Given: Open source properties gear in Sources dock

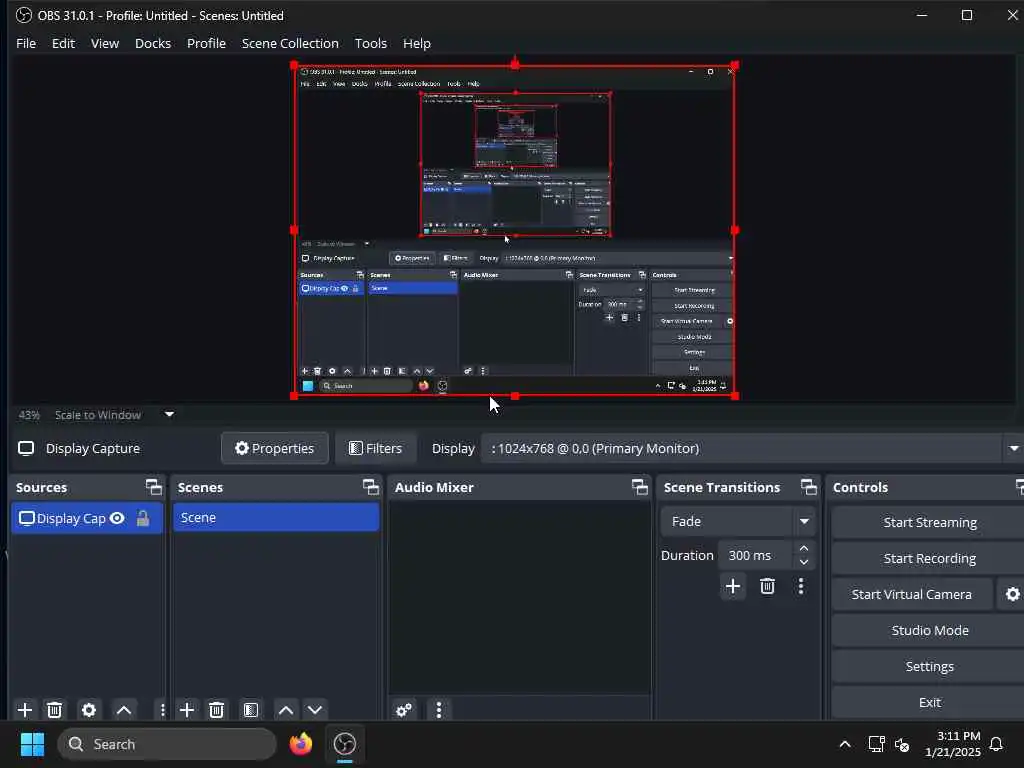Looking at the screenshot, I should coord(89,710).
